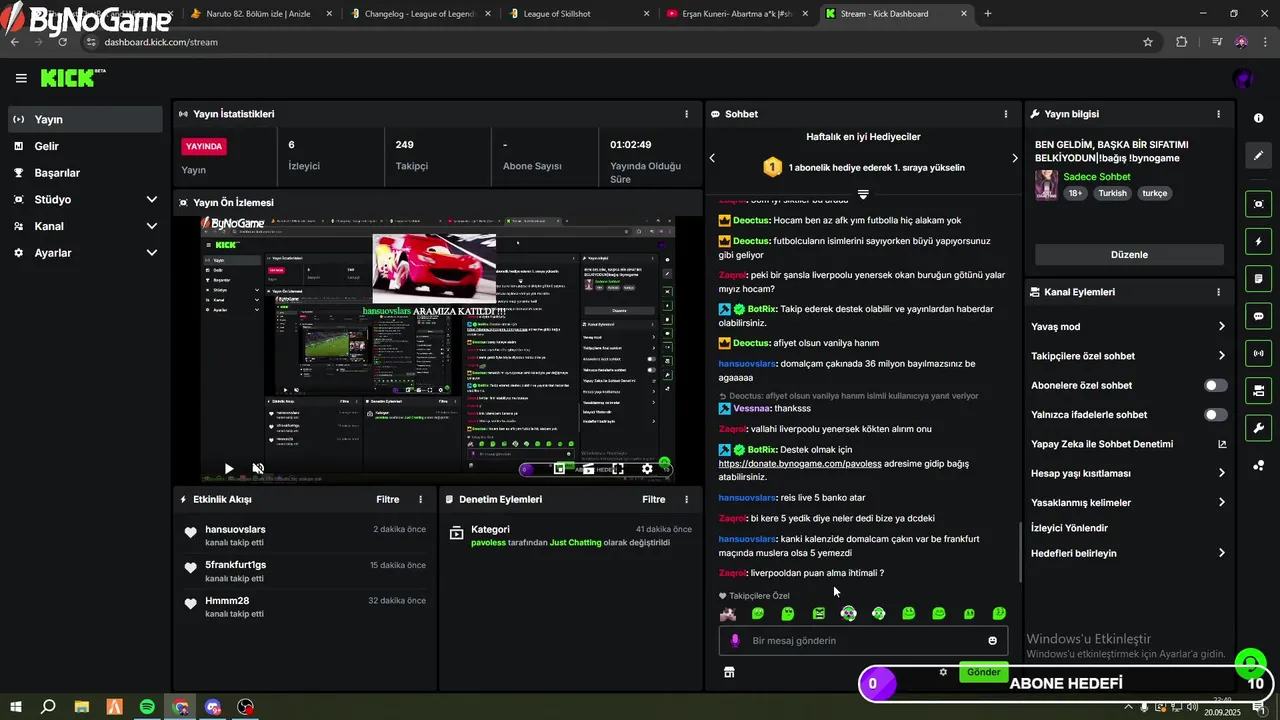The height and width of the screenshot is (720, 1280).
Task: Open Windows Start menu
Action: 17,707
